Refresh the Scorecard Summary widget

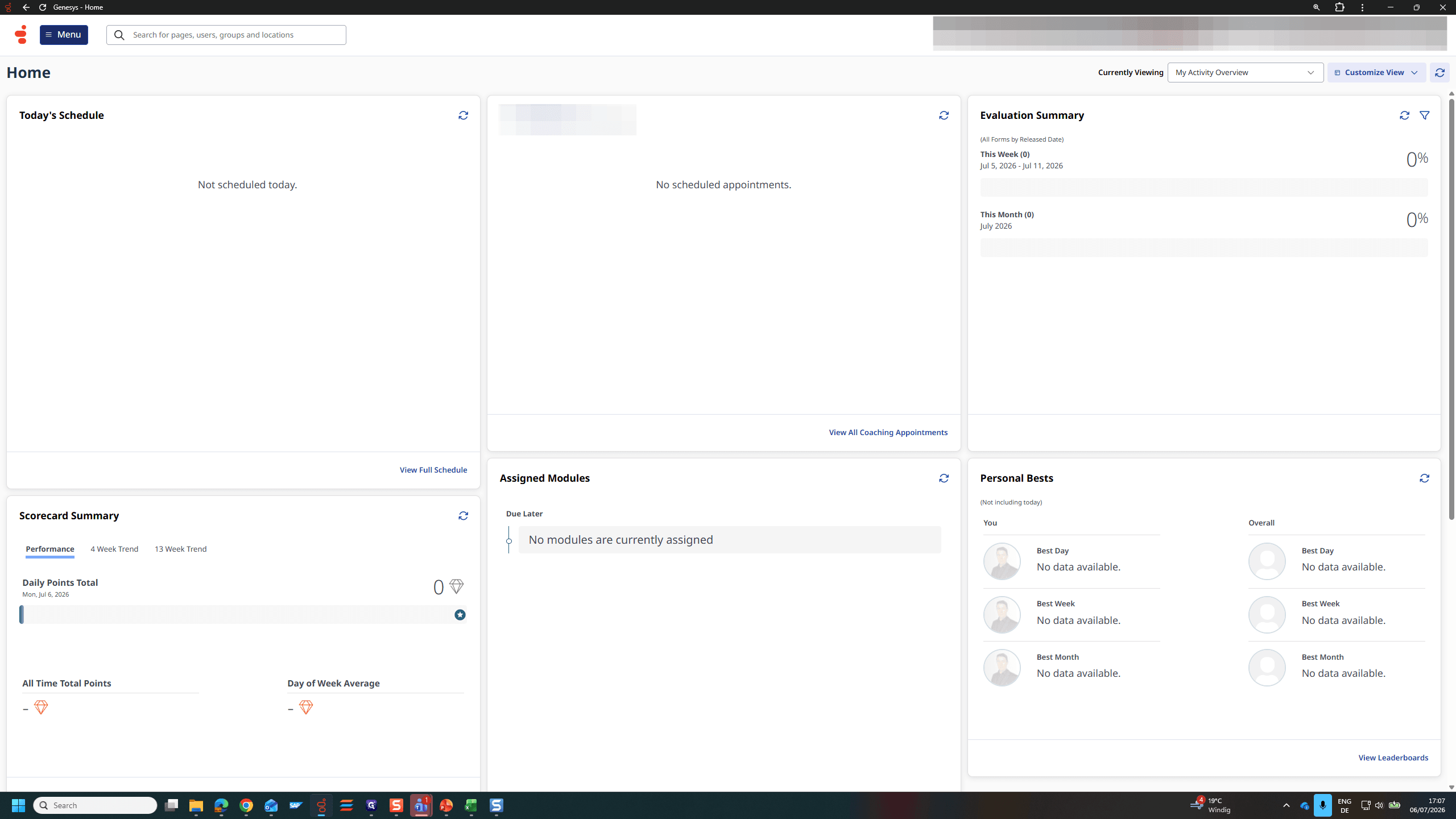tap(464, 516)
